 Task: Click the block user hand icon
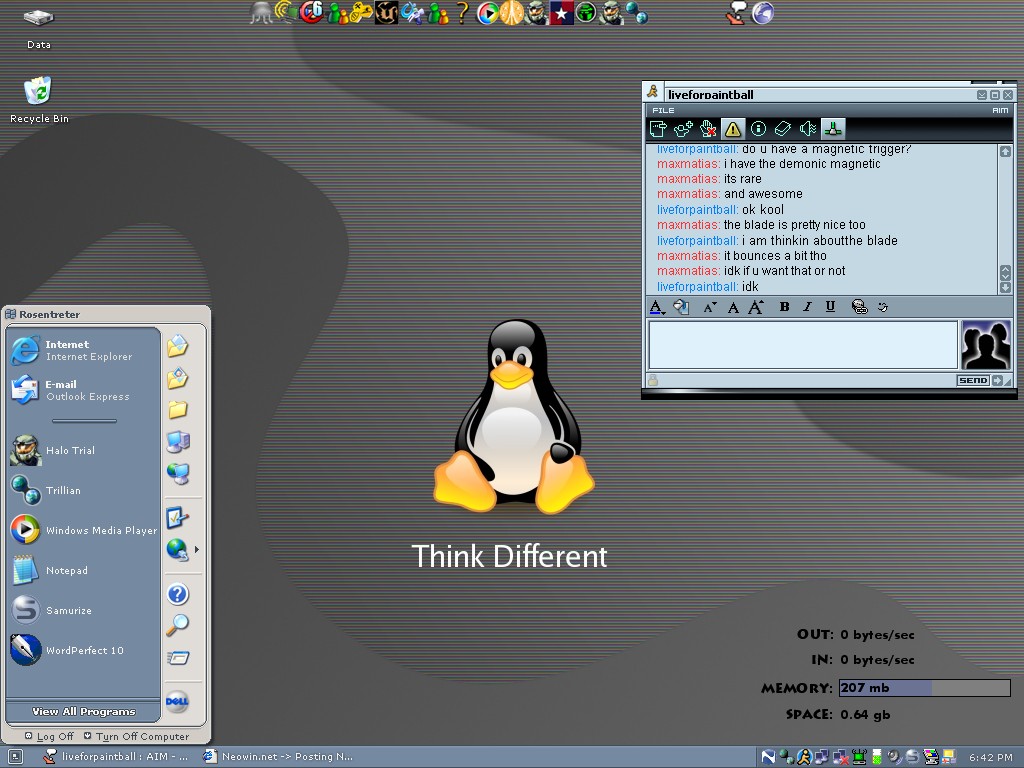click(x=708, y=129)
